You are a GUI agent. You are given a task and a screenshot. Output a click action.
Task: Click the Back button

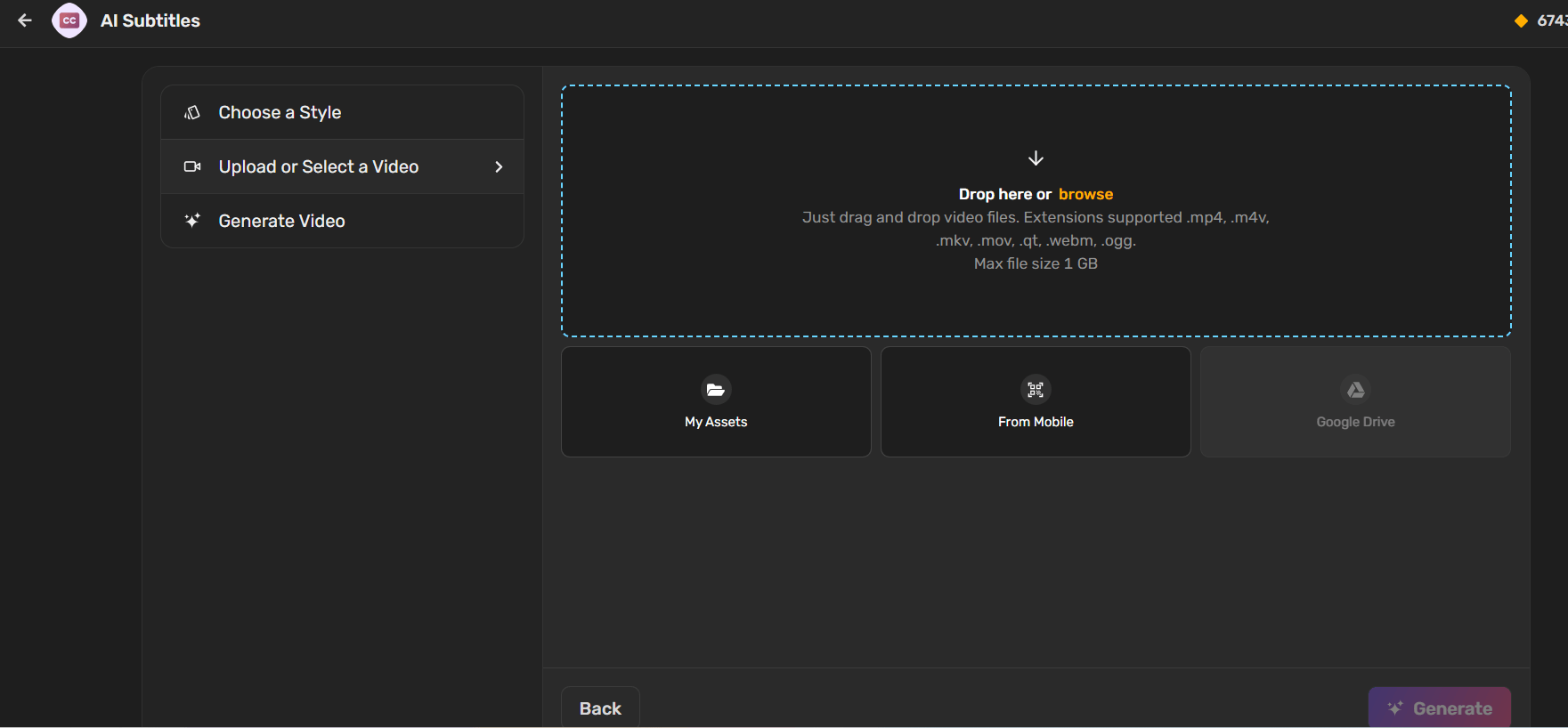600,708
